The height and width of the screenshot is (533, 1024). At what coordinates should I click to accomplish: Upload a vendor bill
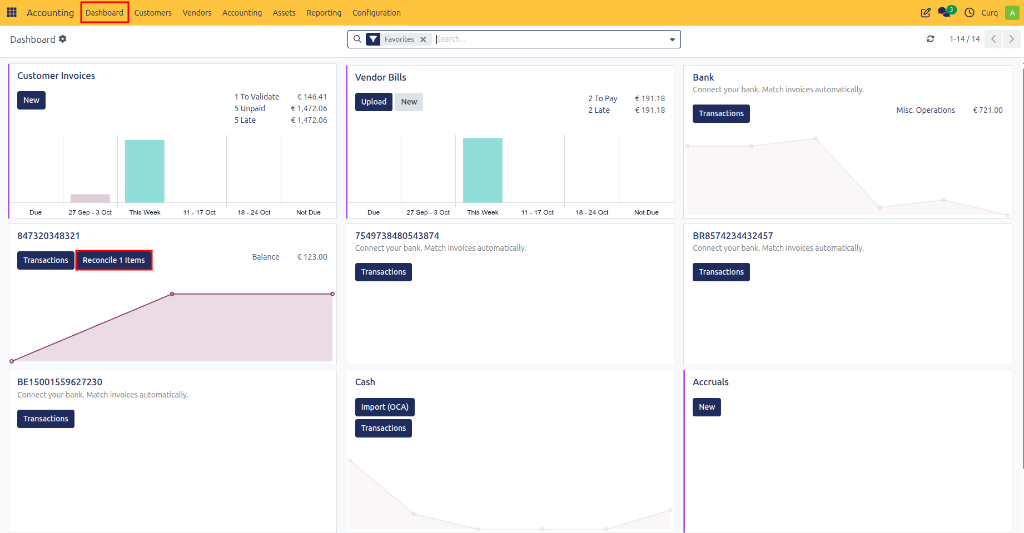coord(374,102)
